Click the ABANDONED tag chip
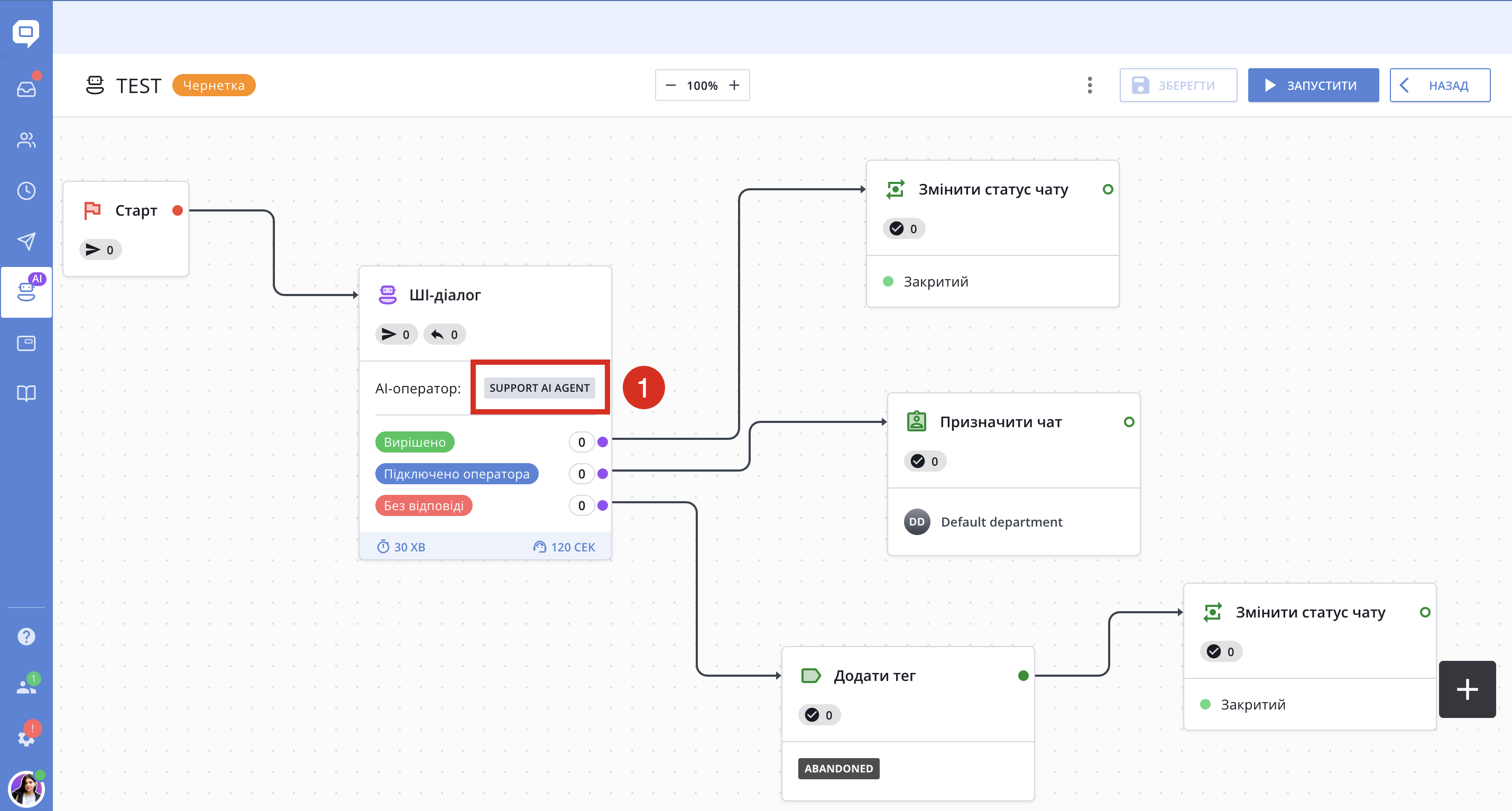This screenshot has width=1512, height=811. pos(839,768)
